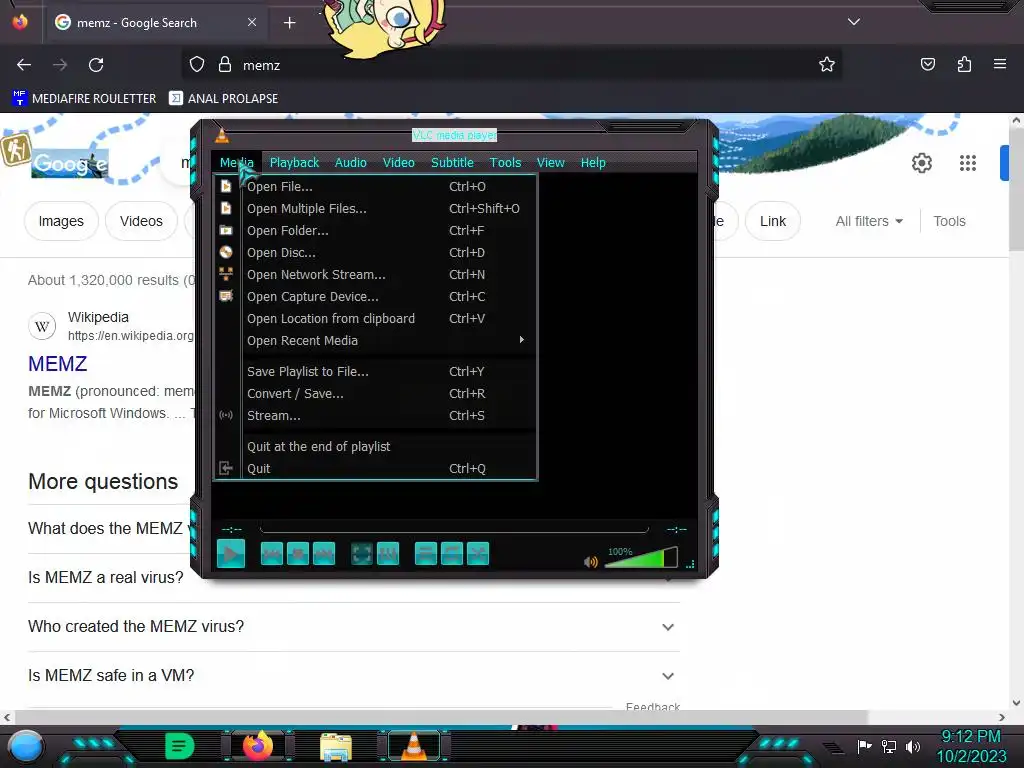Toggle VLC fullscreen mode
This screenshot has width=1024, height=768.
(x=362, y=554)
